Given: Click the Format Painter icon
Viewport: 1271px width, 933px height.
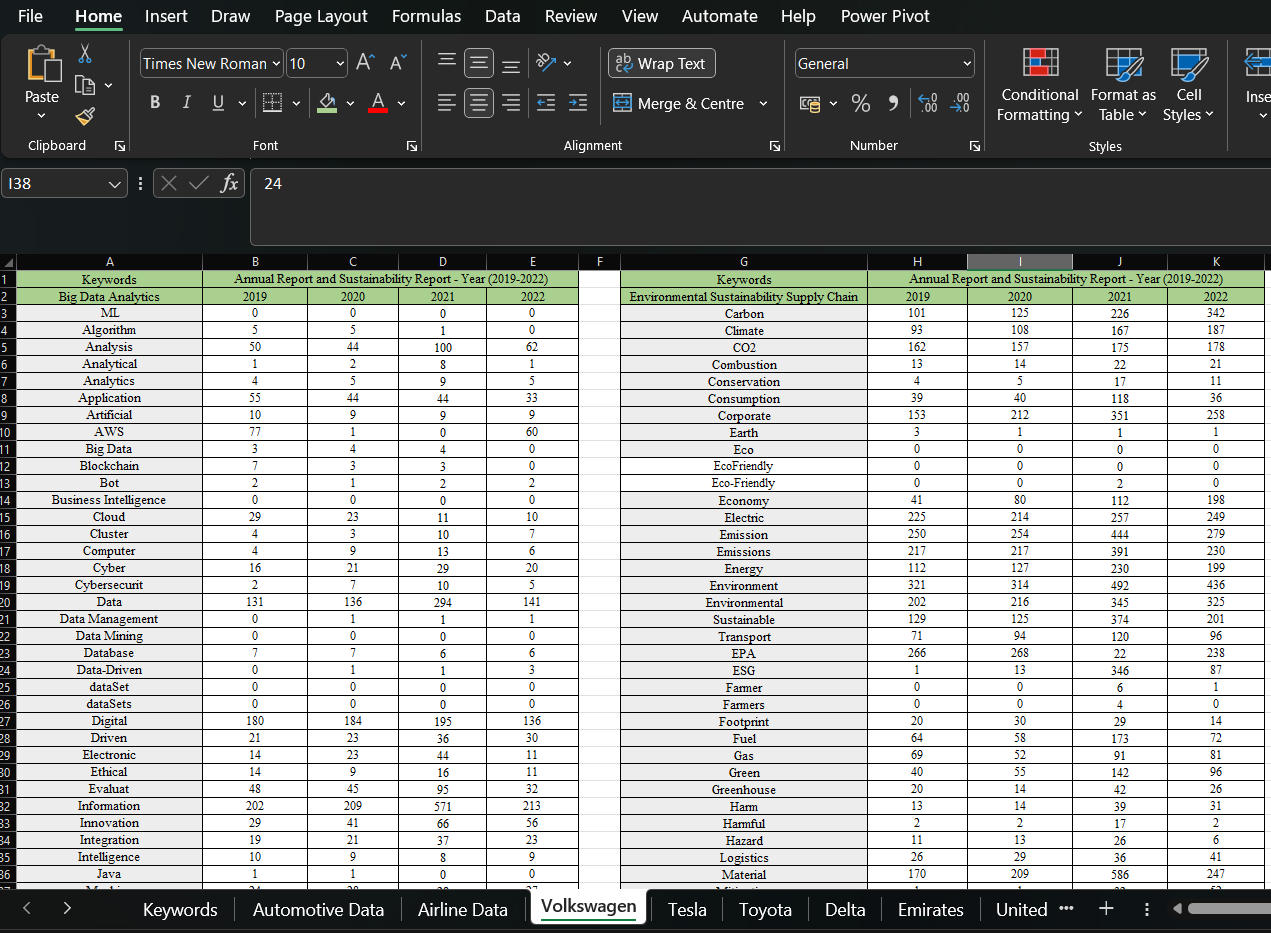Looking at the screenshot, I should [85, 116].
